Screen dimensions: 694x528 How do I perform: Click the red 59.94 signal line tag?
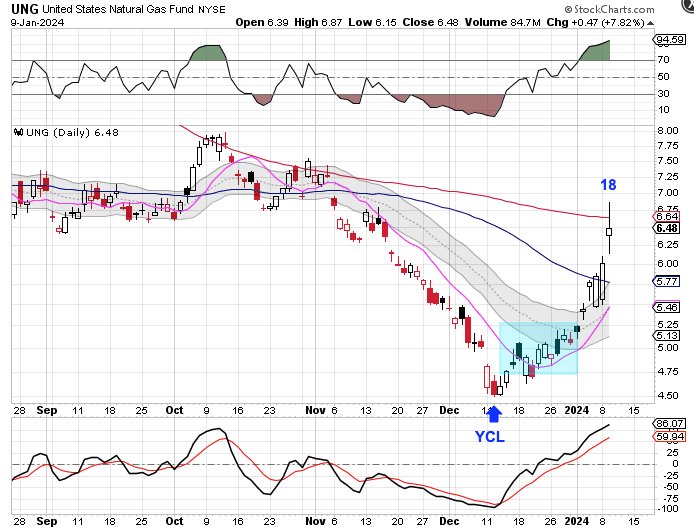coord(669,436)
